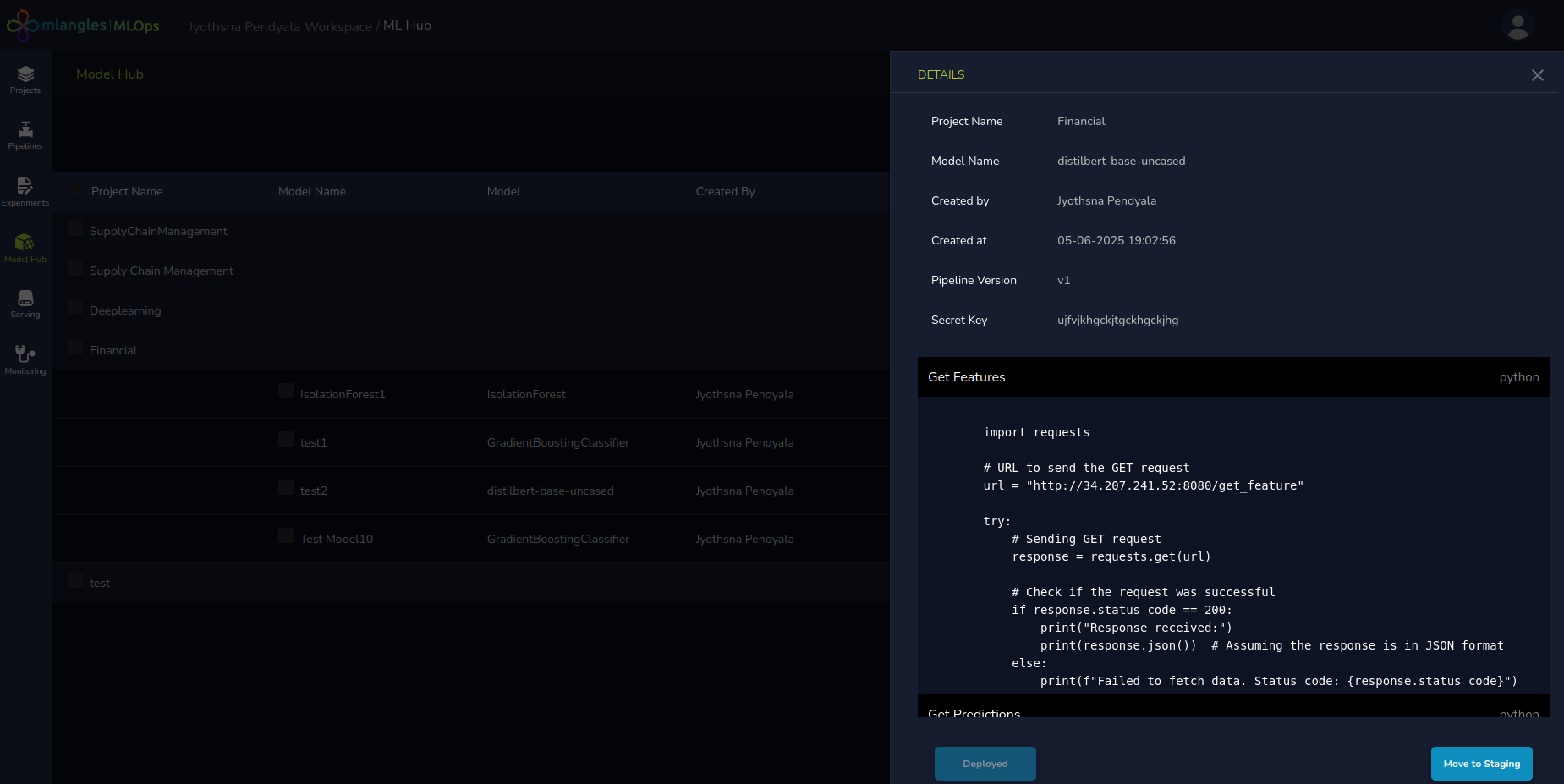Viewport: 1564px width, 784px height.
Task: Click the Deployed button
Action: tap(985, 764)
